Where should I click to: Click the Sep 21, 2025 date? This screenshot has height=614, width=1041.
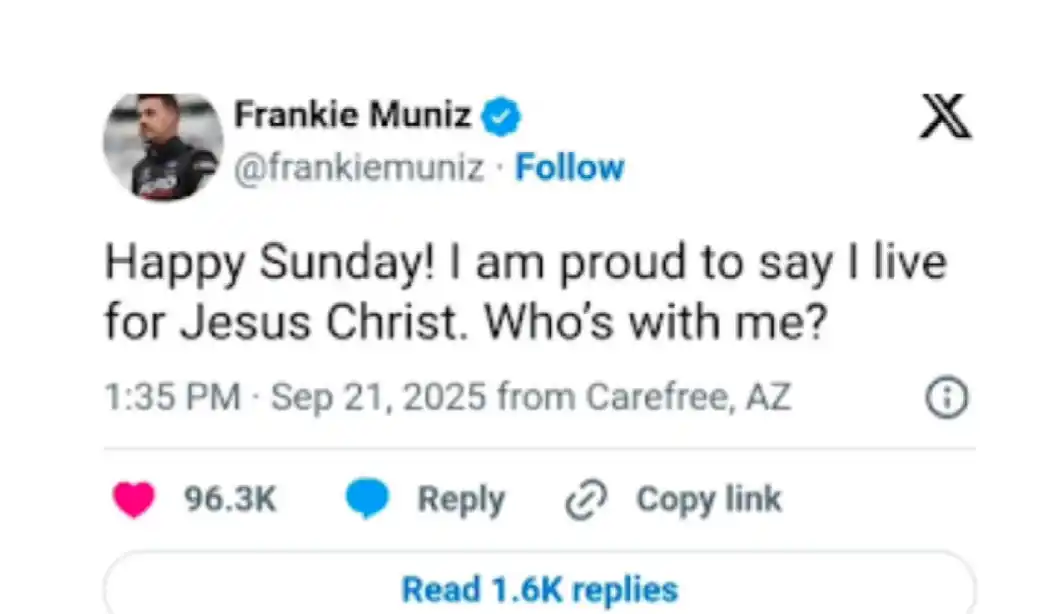coord(378,398)
